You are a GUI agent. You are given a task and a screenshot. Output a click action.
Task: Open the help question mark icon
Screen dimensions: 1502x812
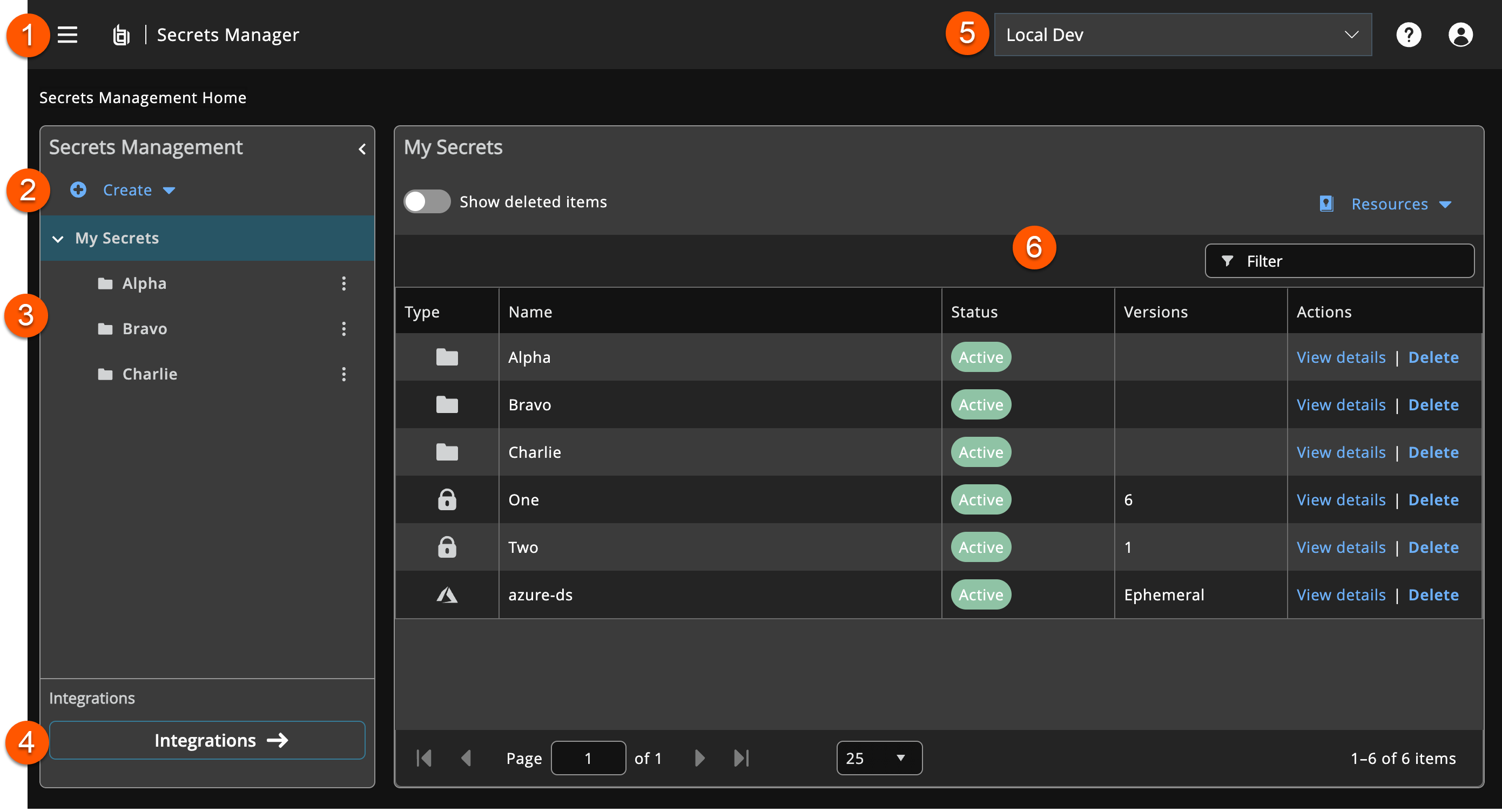(x=1408, y=35)
